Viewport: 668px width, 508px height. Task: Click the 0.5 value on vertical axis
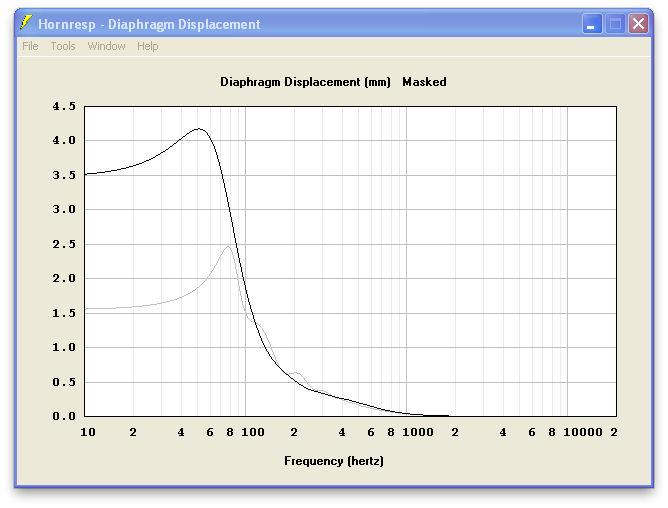64,382
